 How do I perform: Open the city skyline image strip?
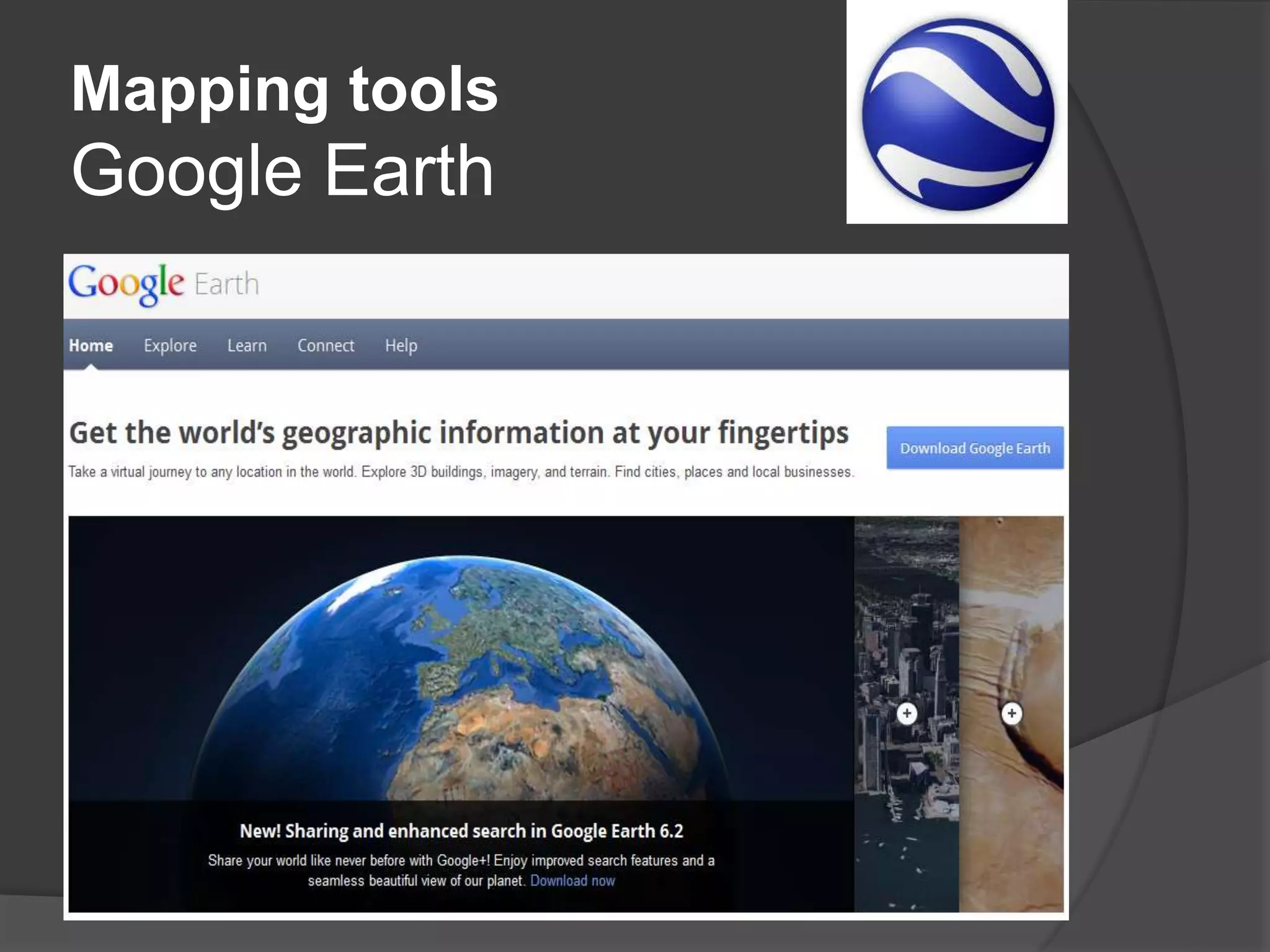[907, 714]
